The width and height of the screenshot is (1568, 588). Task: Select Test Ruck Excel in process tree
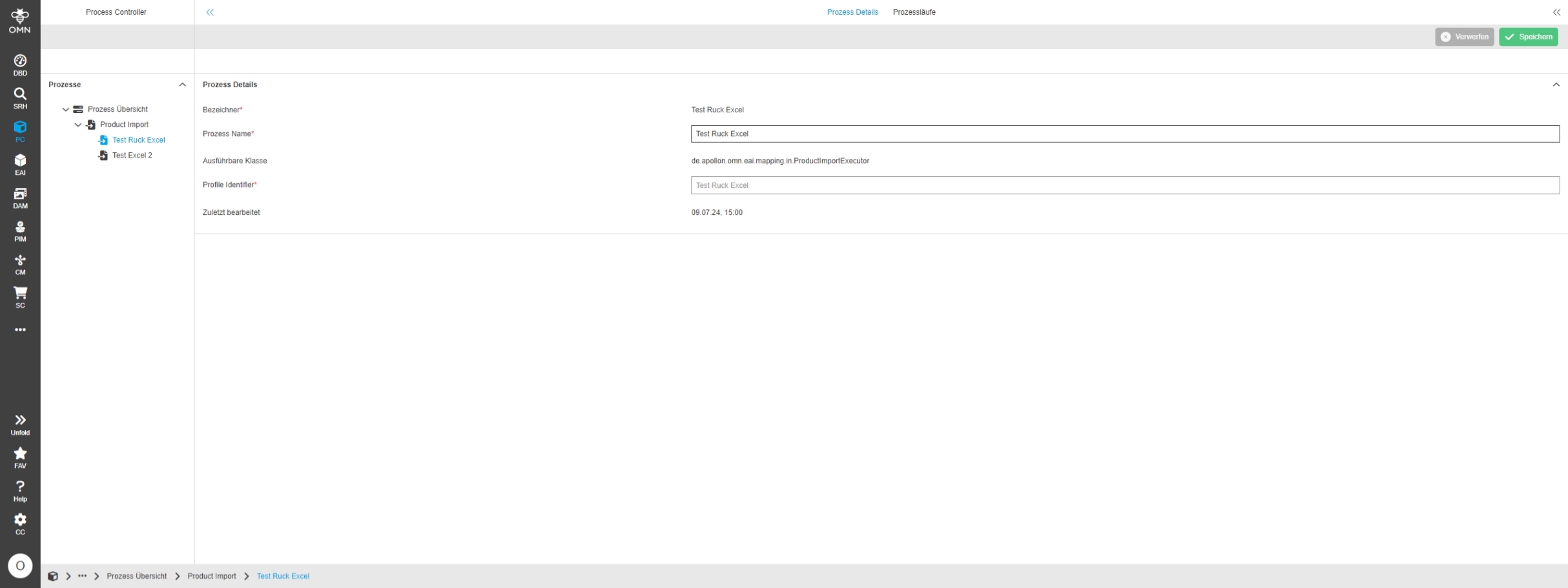(139, 140)
